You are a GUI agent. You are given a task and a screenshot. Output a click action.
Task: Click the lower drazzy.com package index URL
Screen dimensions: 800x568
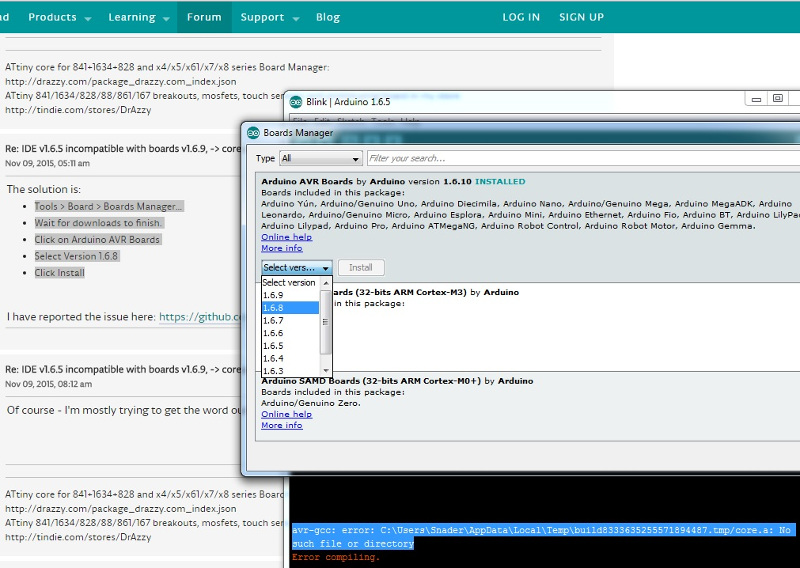(x=120, y=508)
